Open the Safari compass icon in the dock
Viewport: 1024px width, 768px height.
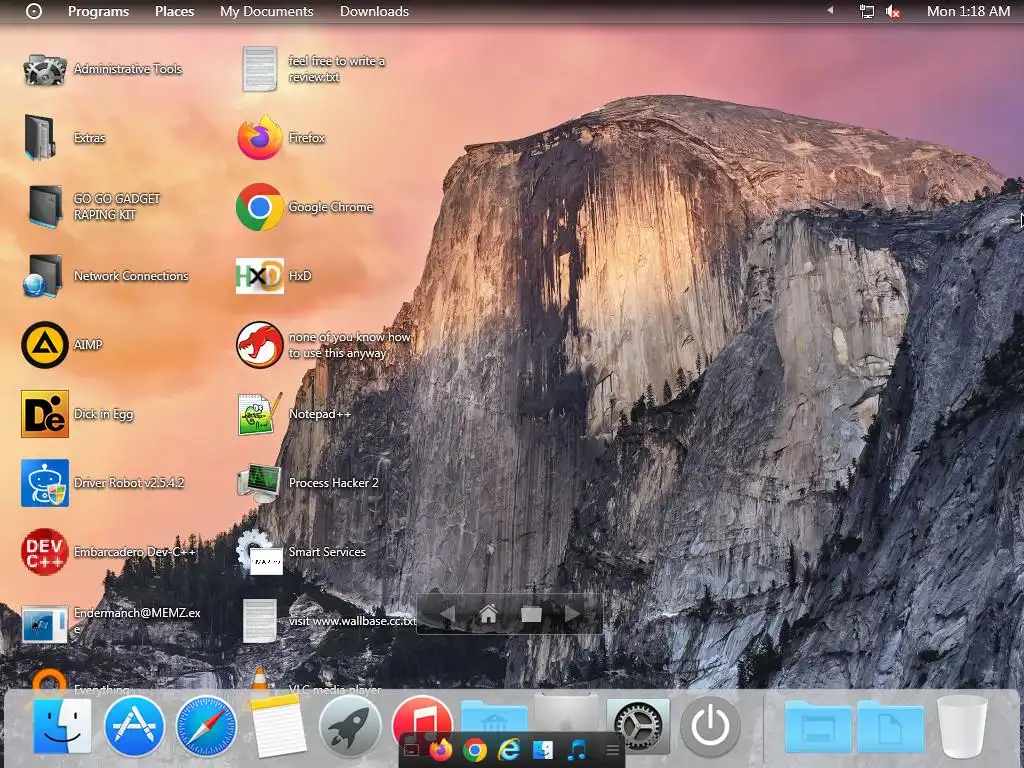206,726
